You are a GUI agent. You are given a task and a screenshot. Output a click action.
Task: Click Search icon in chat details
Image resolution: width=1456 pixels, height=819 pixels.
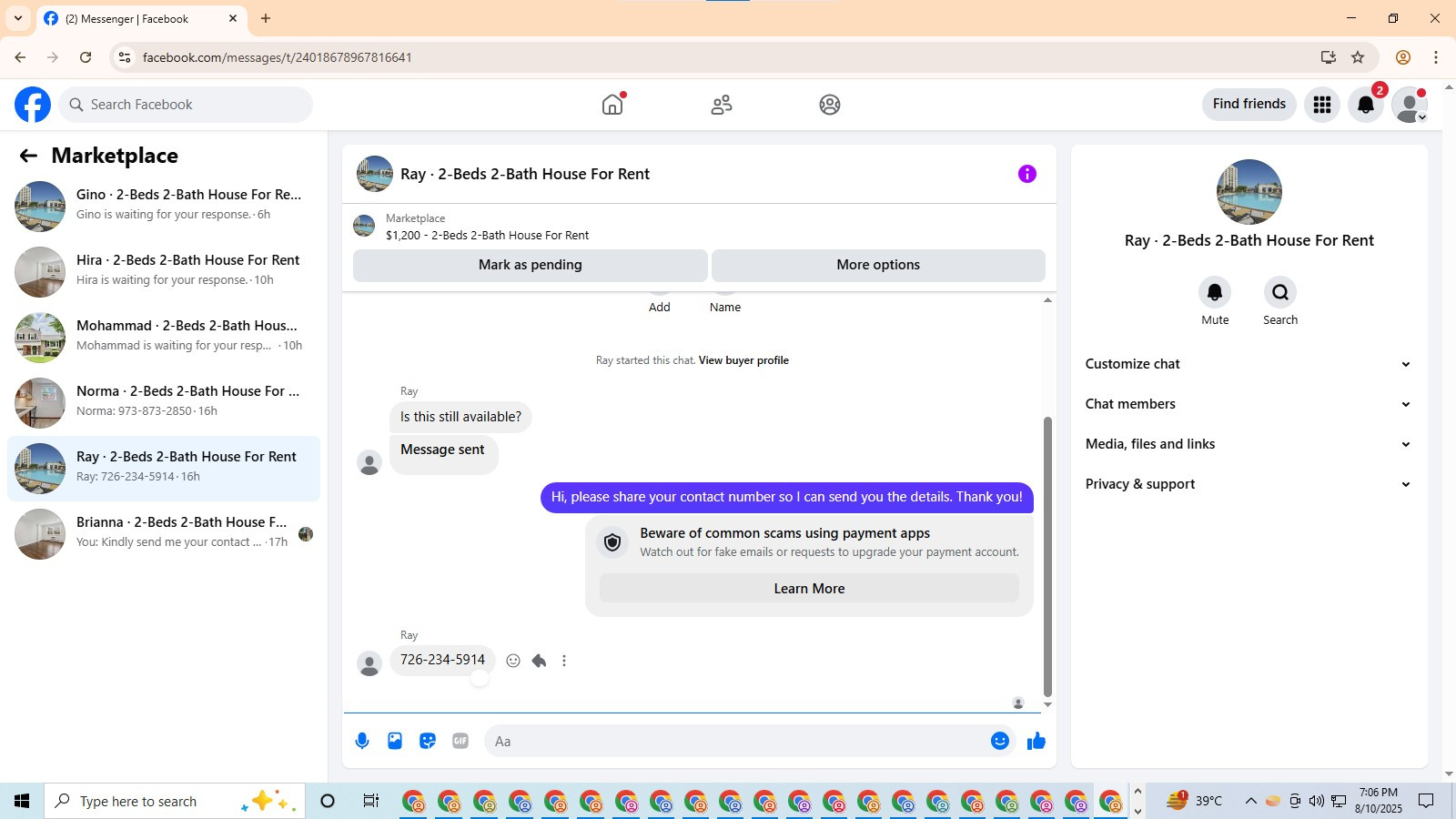(1280, 292)
